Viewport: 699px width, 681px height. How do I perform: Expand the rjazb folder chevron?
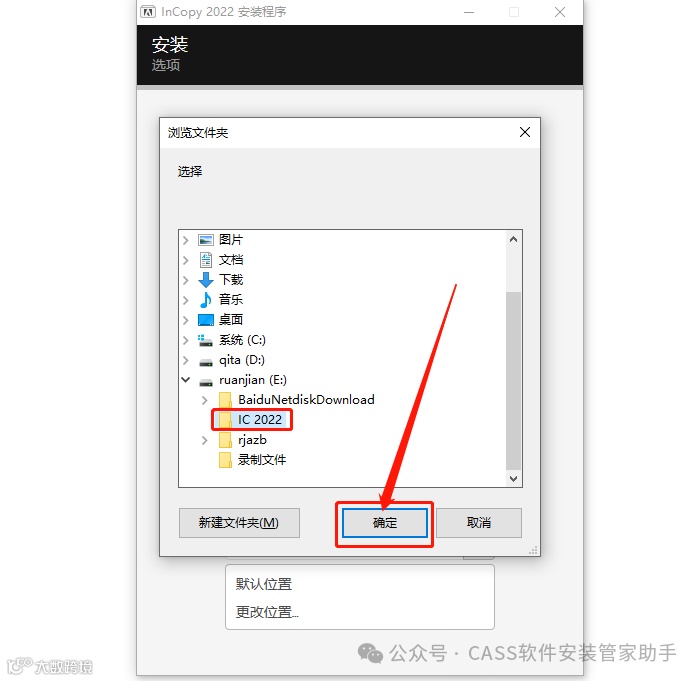click(205, 440)
